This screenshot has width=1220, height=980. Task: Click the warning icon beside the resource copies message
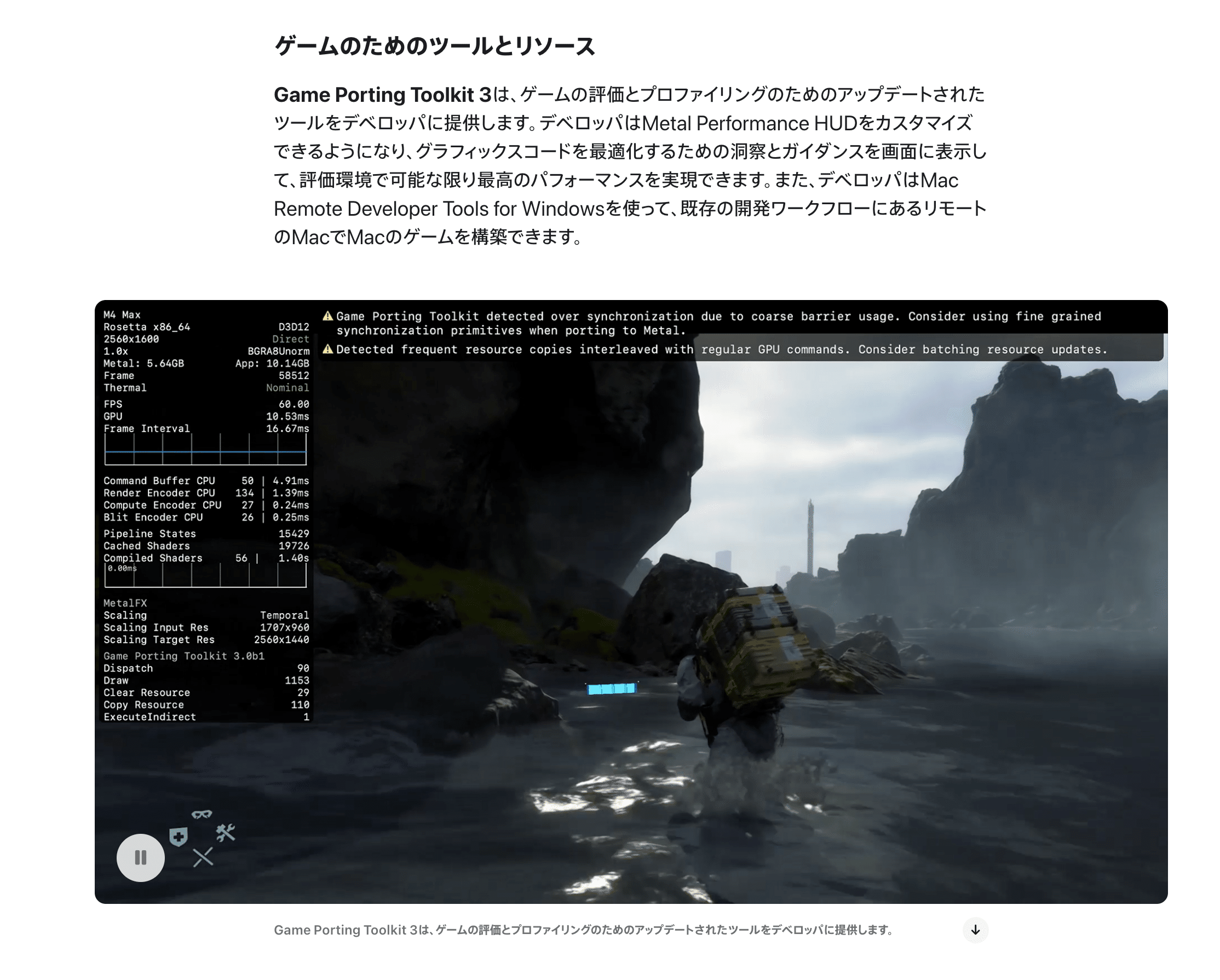[327, 349]
